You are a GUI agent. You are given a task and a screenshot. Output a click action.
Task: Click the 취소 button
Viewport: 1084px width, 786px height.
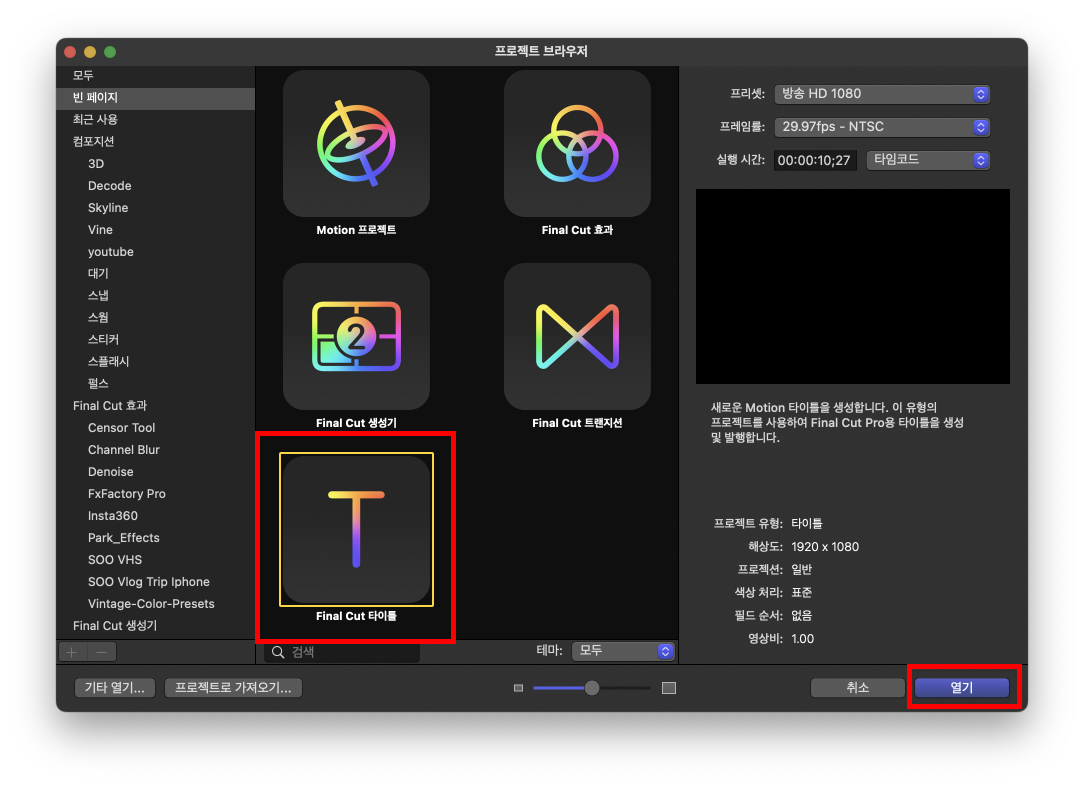[857, 687]
